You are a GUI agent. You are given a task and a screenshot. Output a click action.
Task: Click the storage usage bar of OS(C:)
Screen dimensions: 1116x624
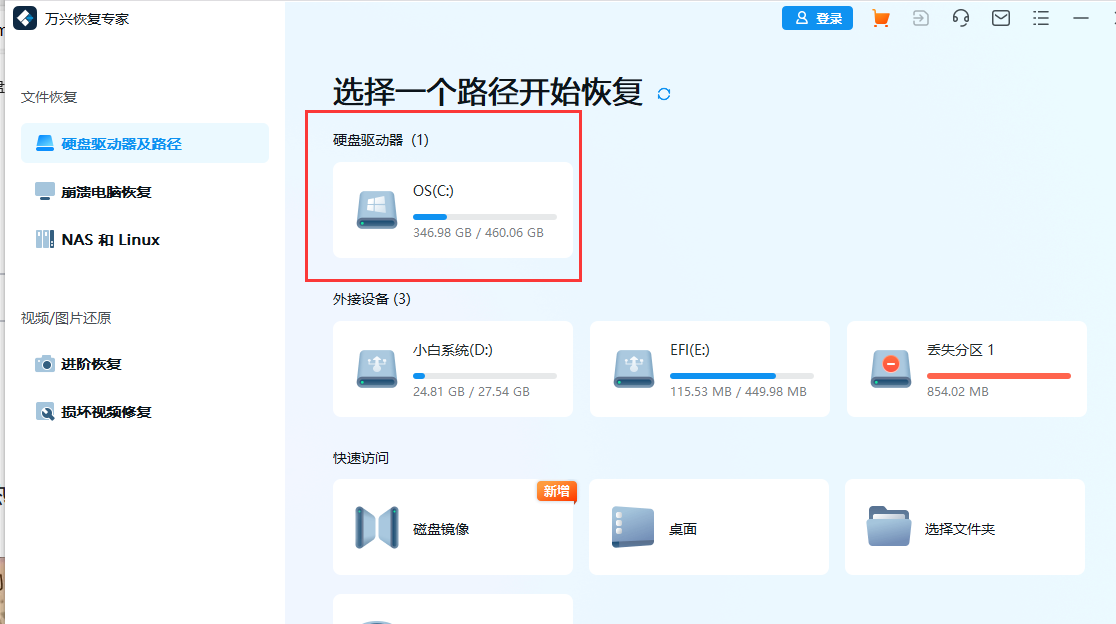485,216
